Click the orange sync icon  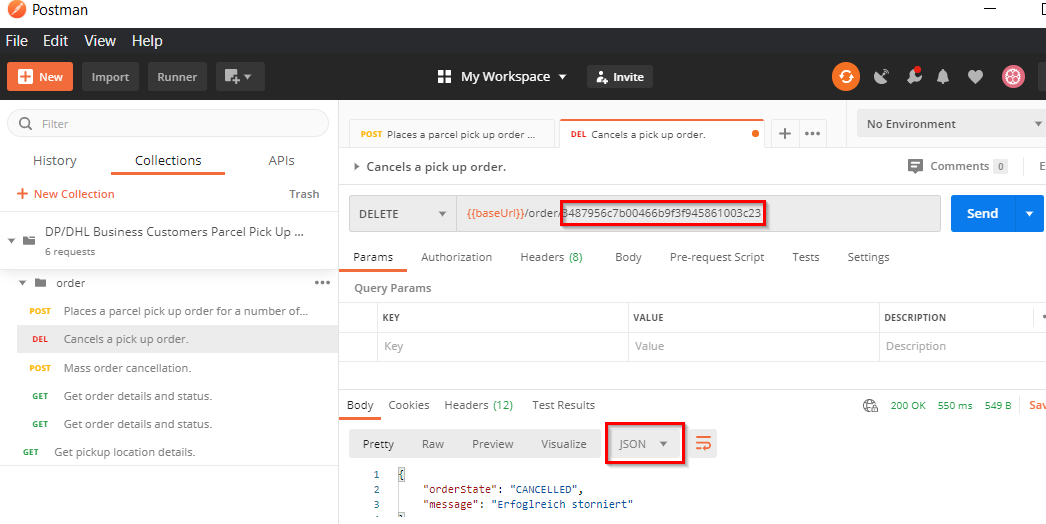[x=846, y=77]
